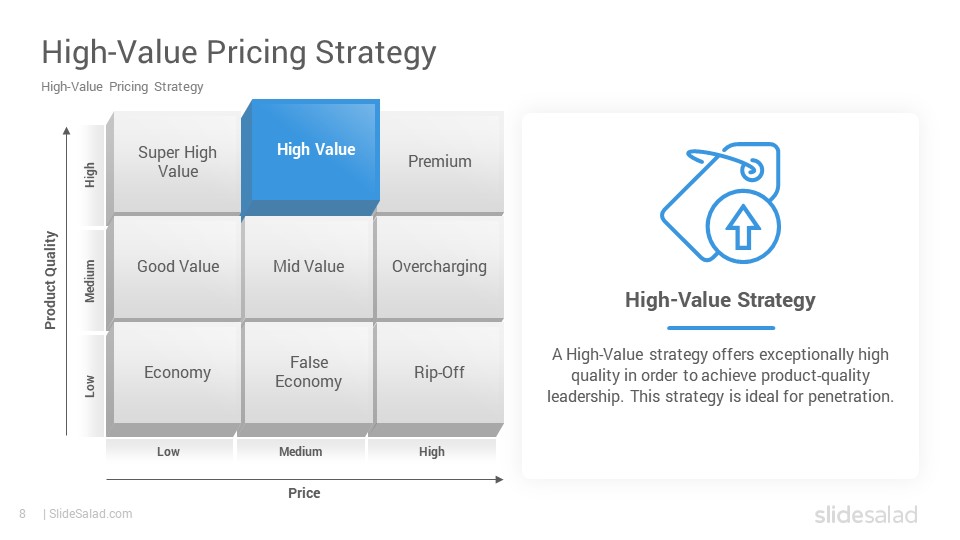Click the SlideSalad.com footer link
This screenshot has width=960, height=540.
(91, 514)
